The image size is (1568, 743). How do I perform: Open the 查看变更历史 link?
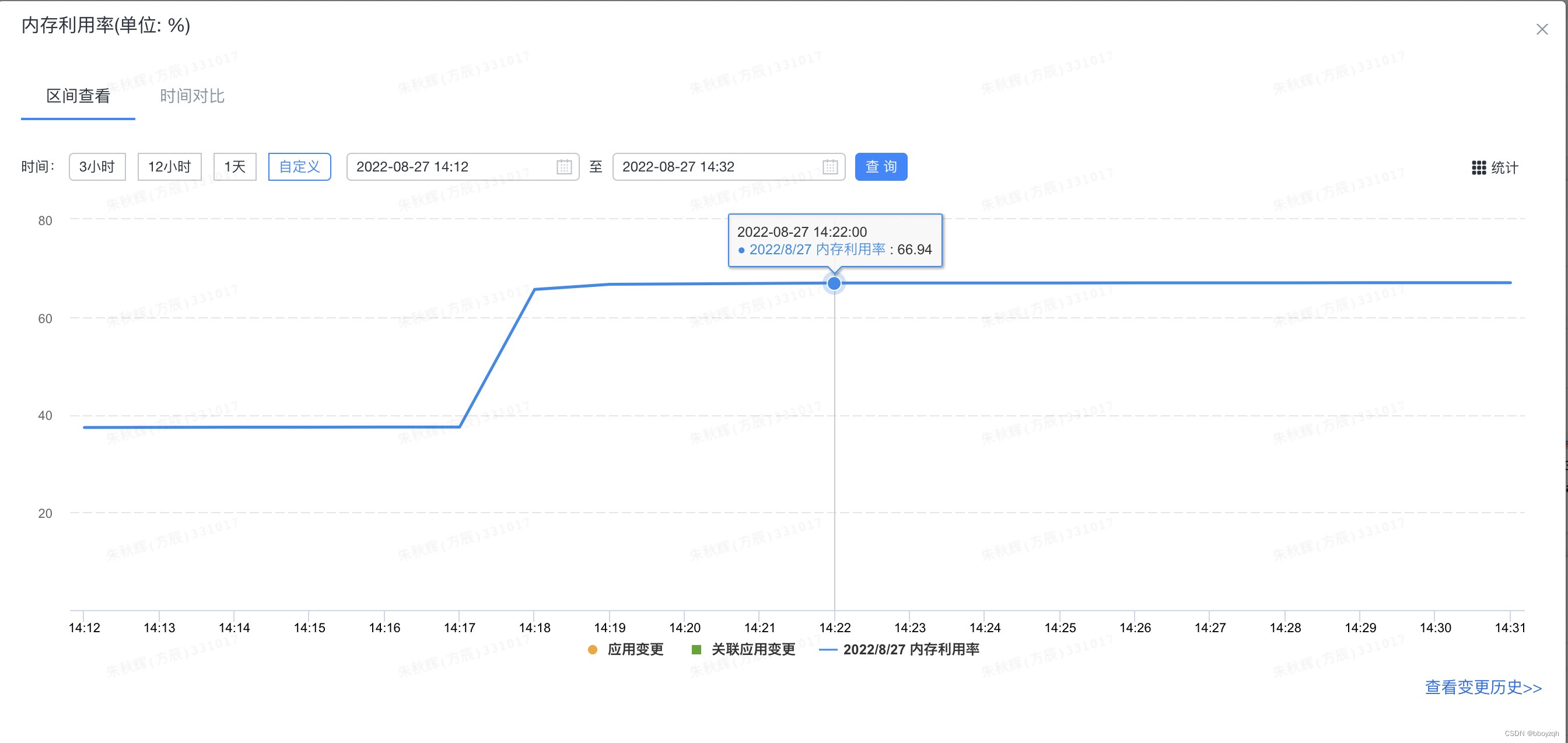click(1483, 688)
